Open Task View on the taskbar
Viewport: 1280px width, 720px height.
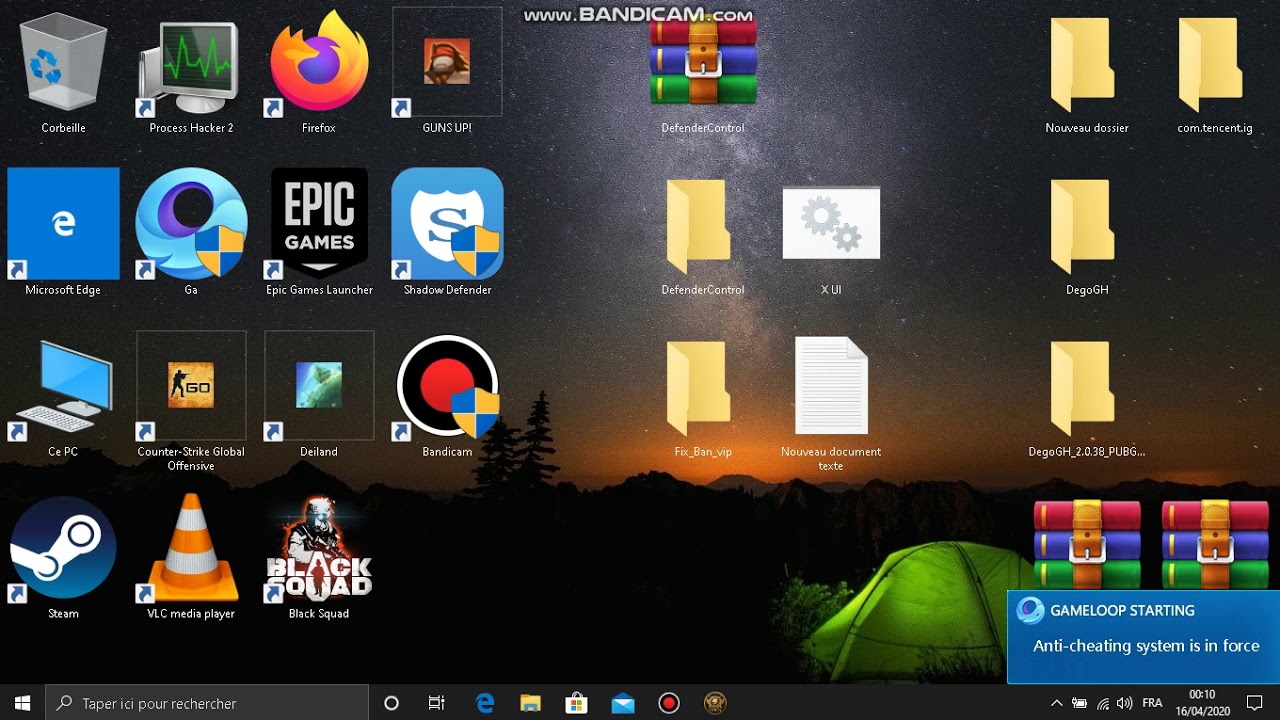point(437,703)
